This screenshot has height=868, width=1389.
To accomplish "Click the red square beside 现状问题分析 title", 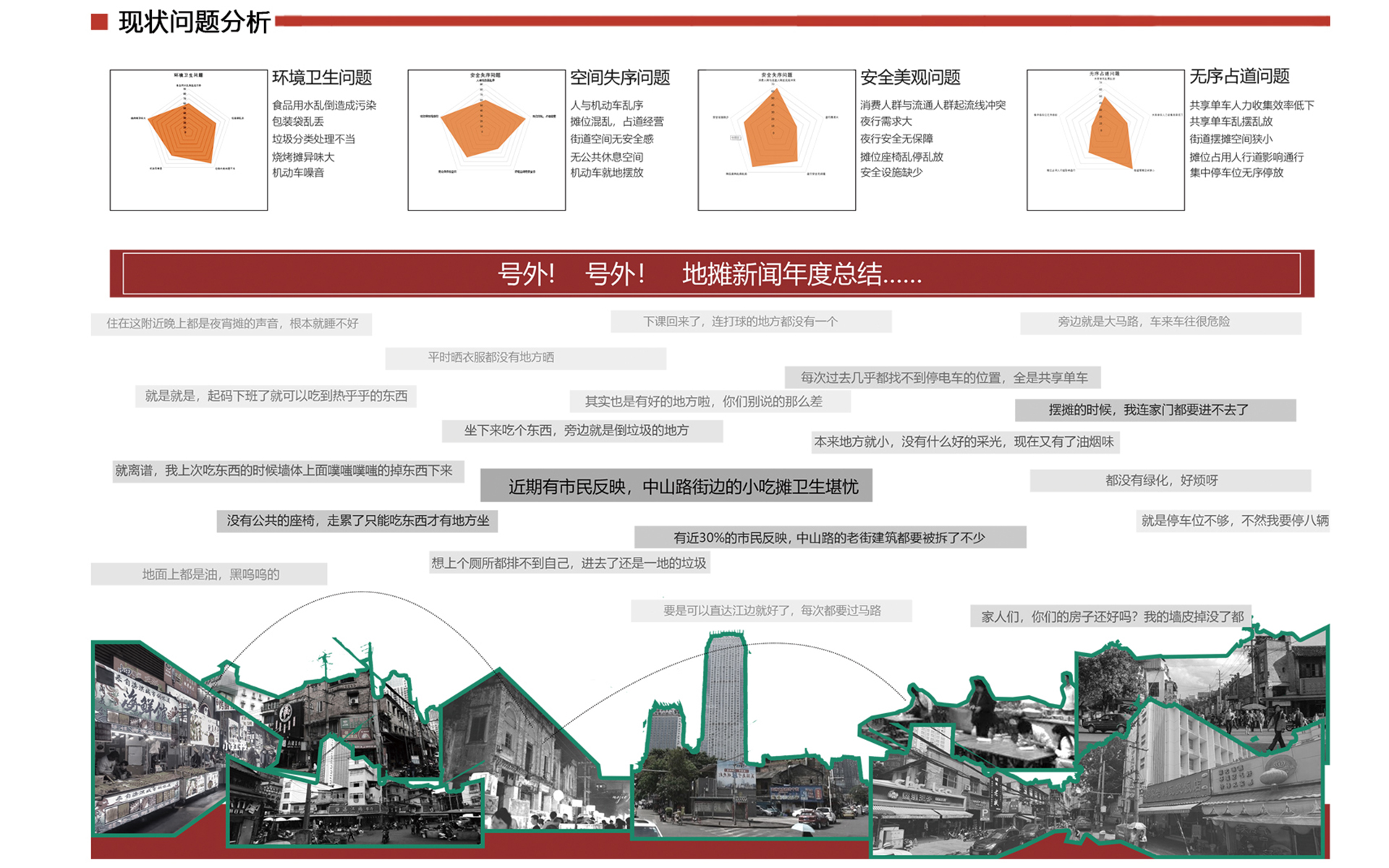I will click(99, 22).
